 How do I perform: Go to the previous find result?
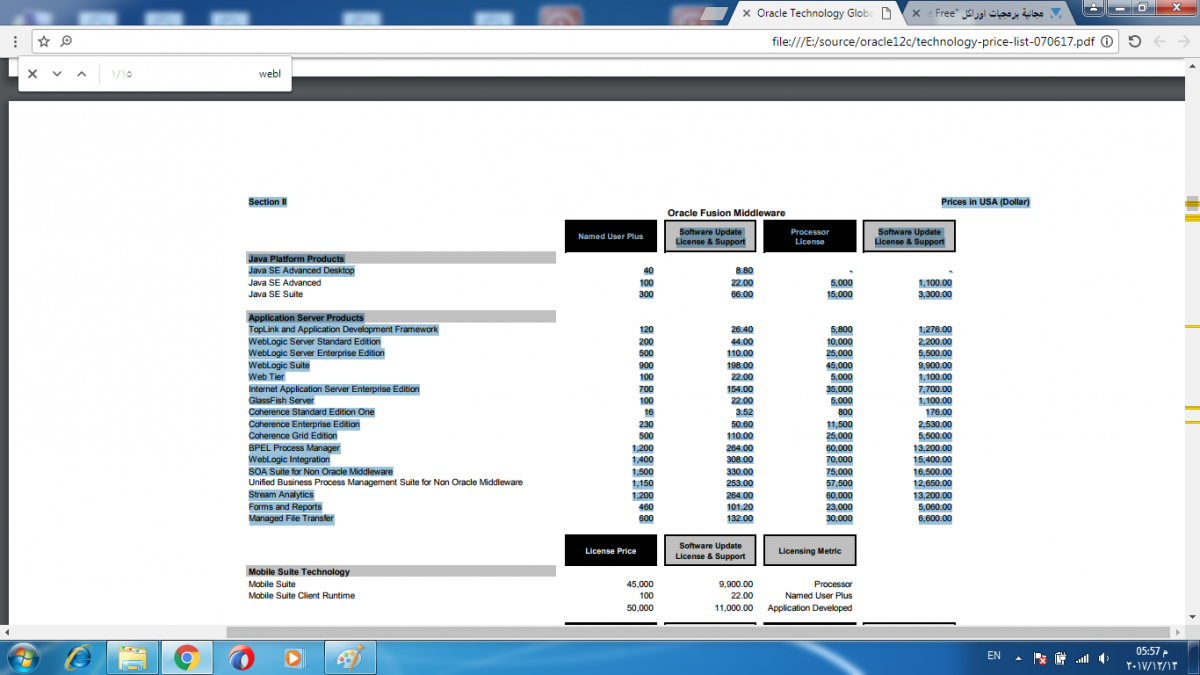(82, 74)
